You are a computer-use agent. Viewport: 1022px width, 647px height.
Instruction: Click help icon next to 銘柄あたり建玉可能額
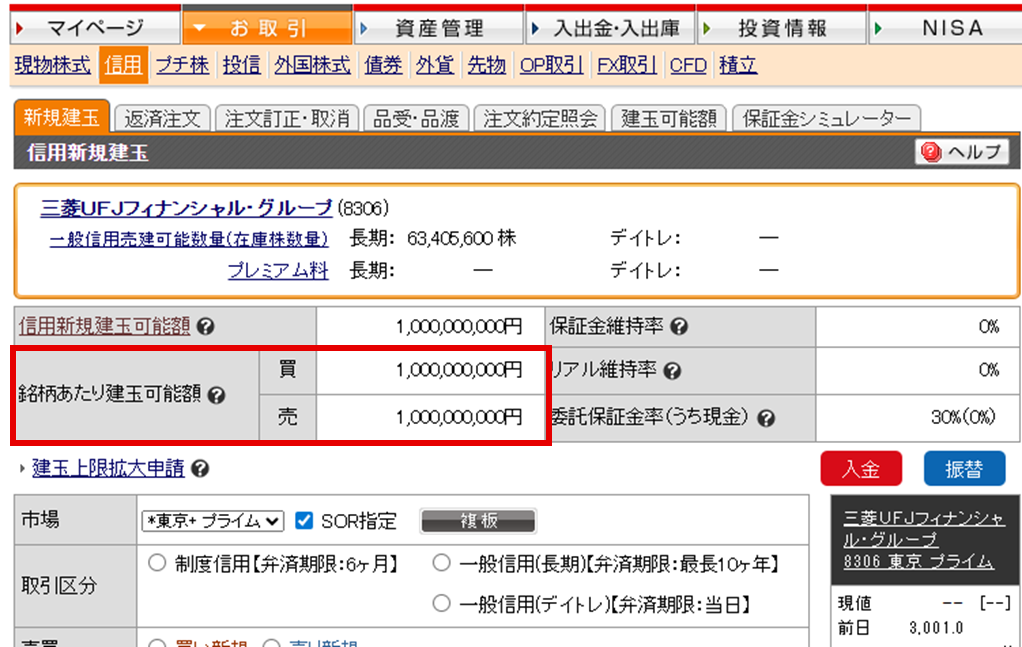216,395
